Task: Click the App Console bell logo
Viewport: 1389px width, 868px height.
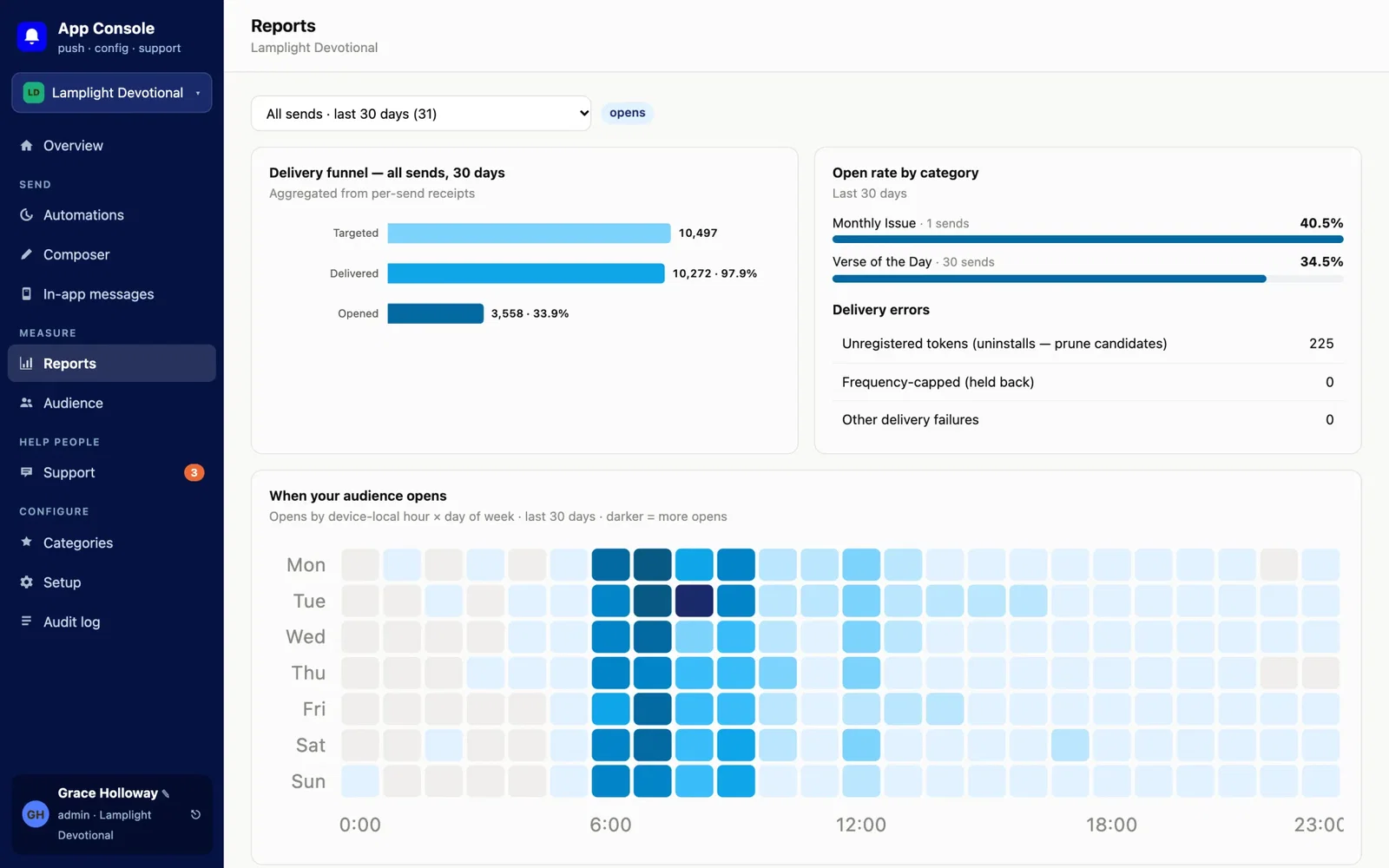Action: (32, 36)
